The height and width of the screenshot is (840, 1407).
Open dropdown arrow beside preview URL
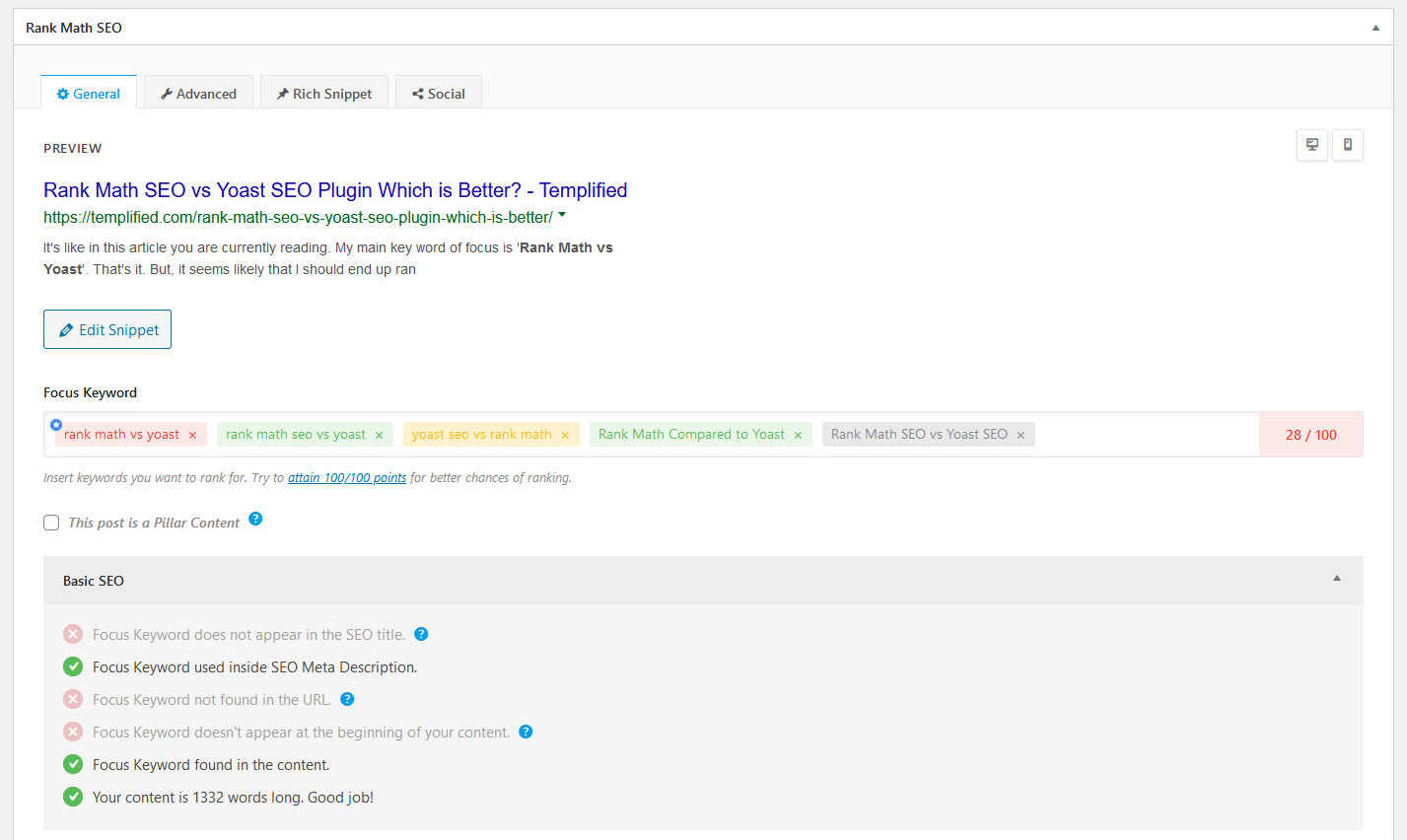562,214
